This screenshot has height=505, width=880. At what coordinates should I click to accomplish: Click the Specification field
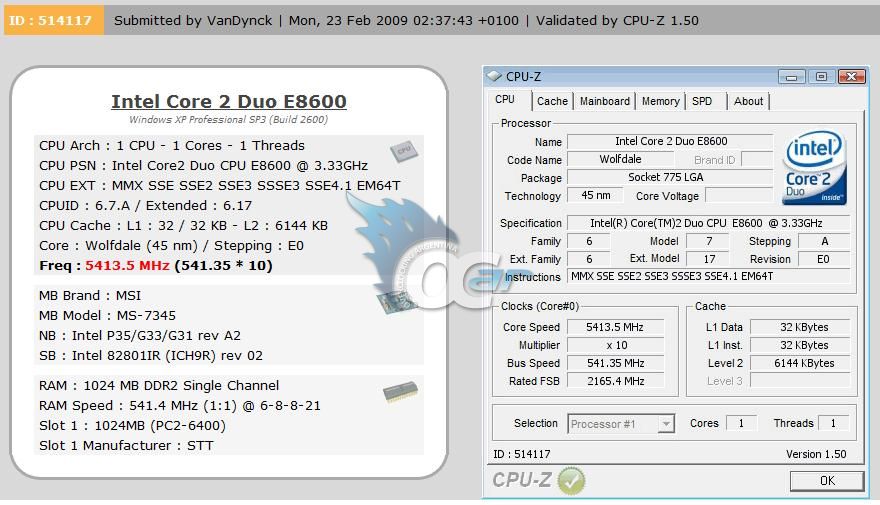(x=709, y=223)
